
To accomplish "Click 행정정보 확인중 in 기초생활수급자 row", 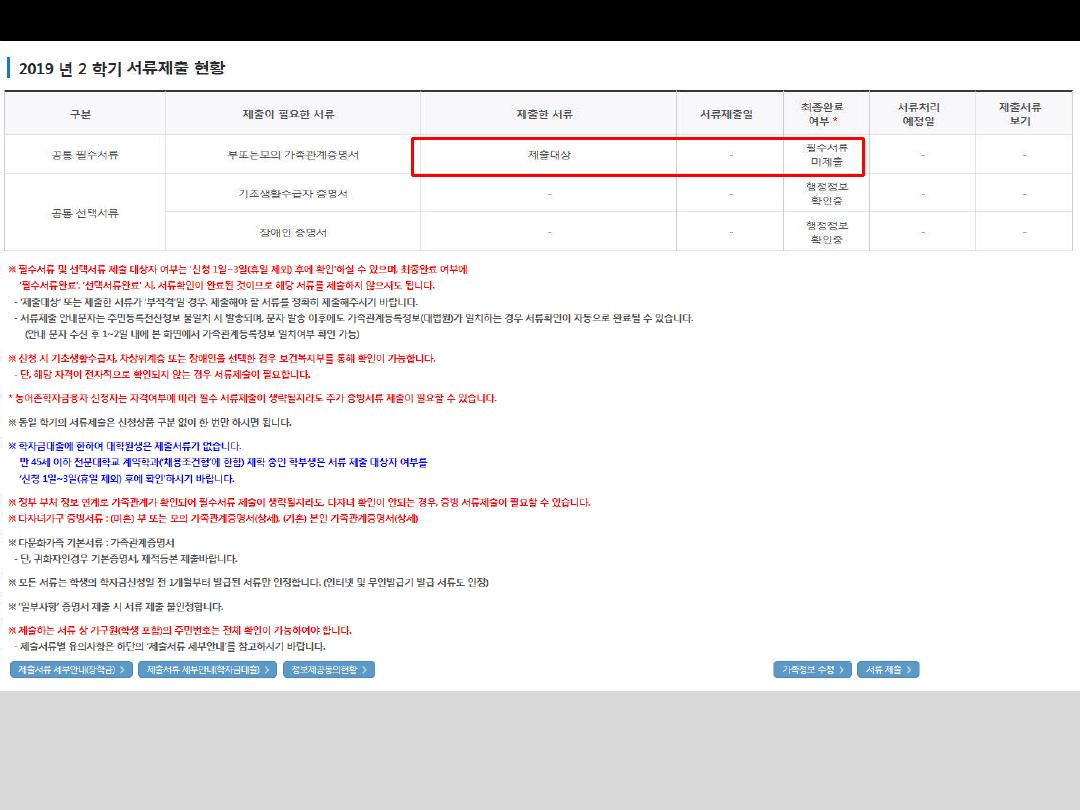I will [827, 194].
